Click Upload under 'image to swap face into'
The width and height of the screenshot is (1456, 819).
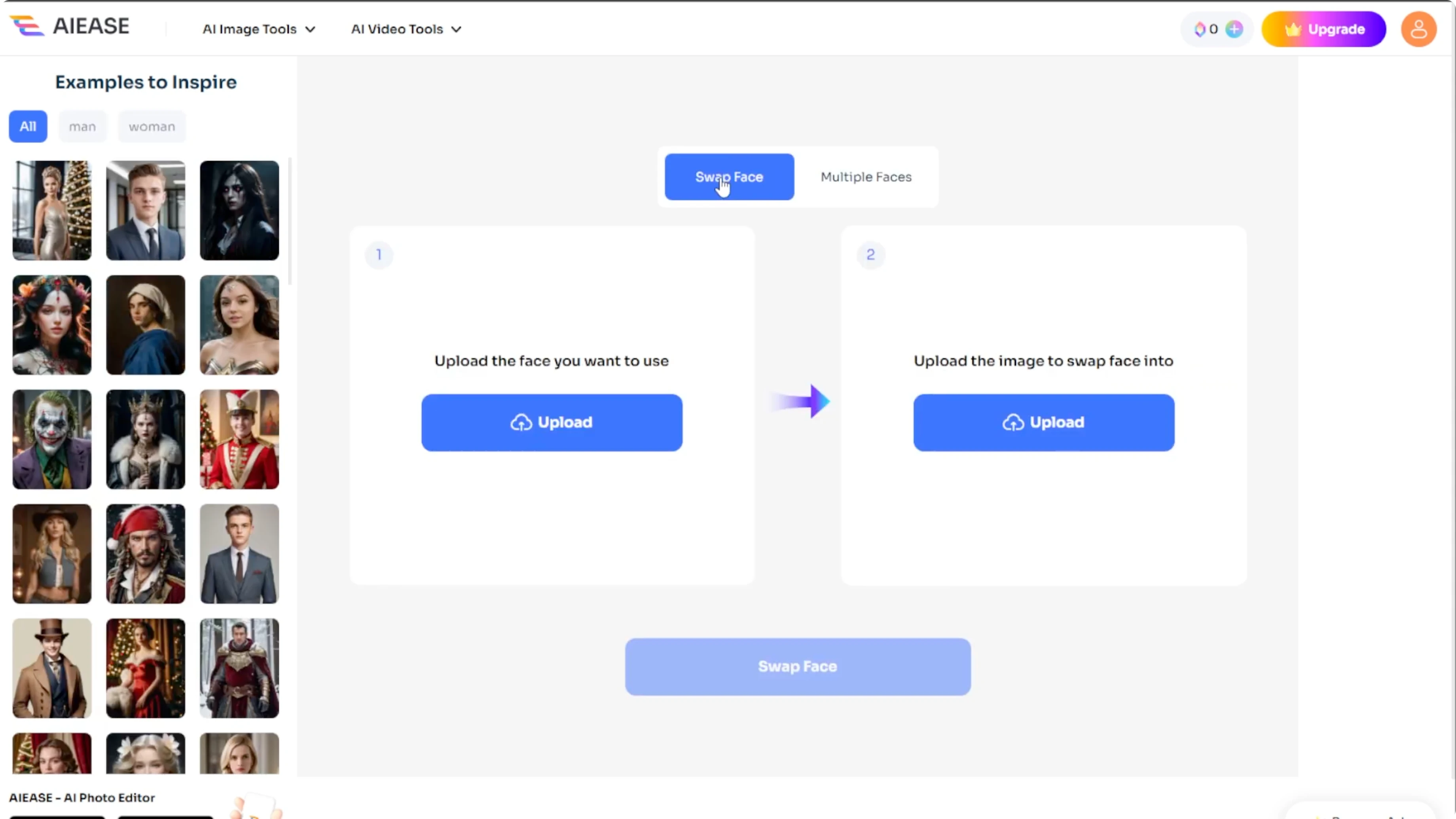tap(1043, 422)
